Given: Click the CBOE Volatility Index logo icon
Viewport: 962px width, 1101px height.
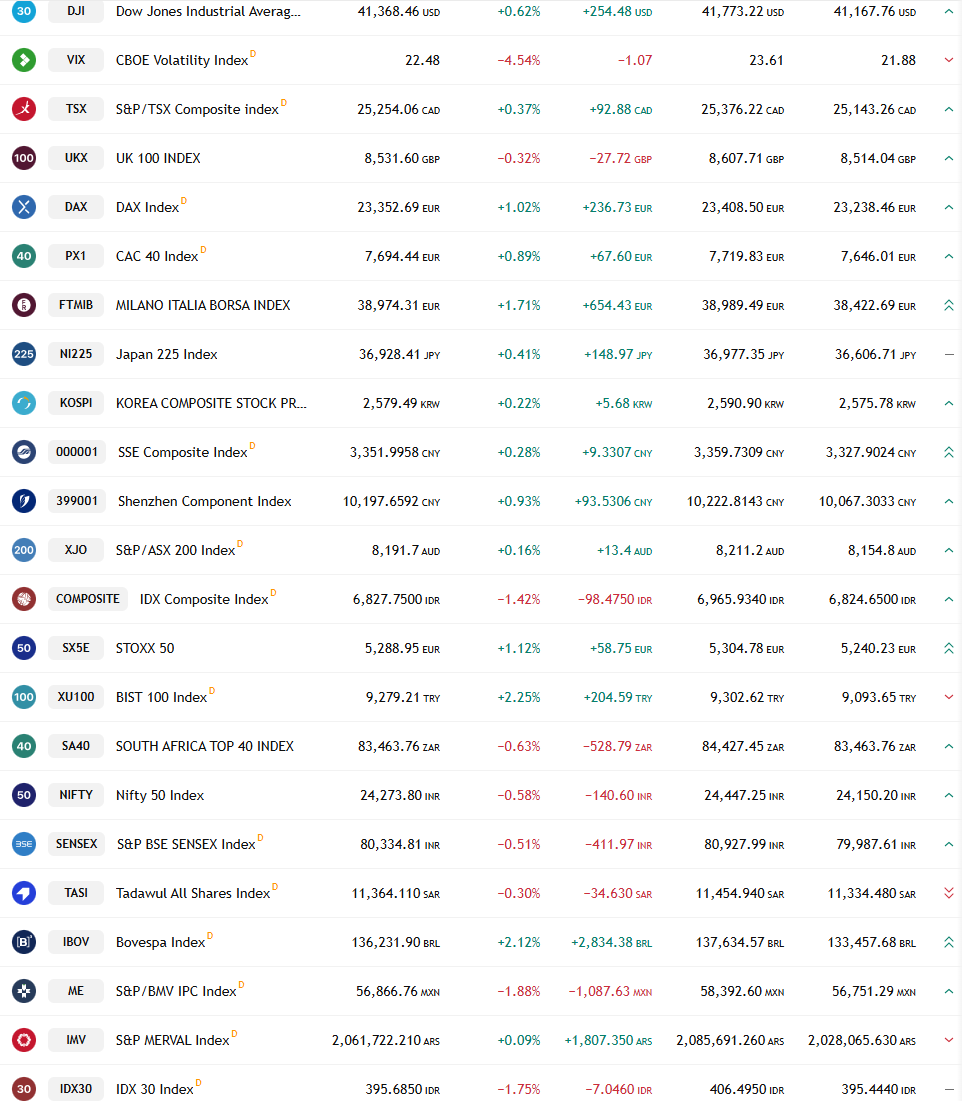Looking at the screenshot, I should 24,60.
